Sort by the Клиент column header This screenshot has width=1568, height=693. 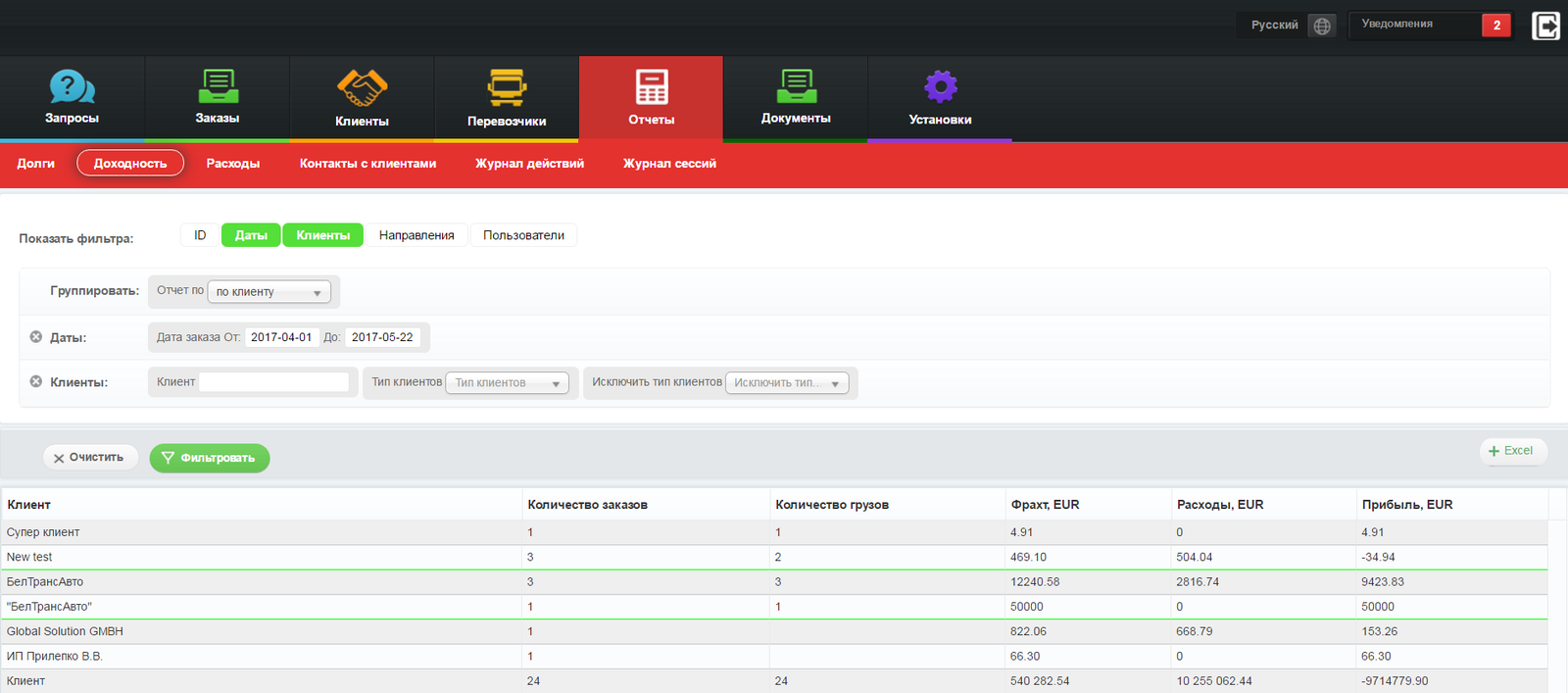28,505
